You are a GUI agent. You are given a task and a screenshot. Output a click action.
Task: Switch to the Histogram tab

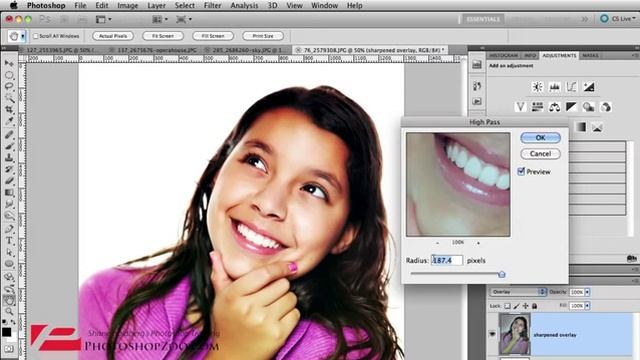(x=503, y=56)
